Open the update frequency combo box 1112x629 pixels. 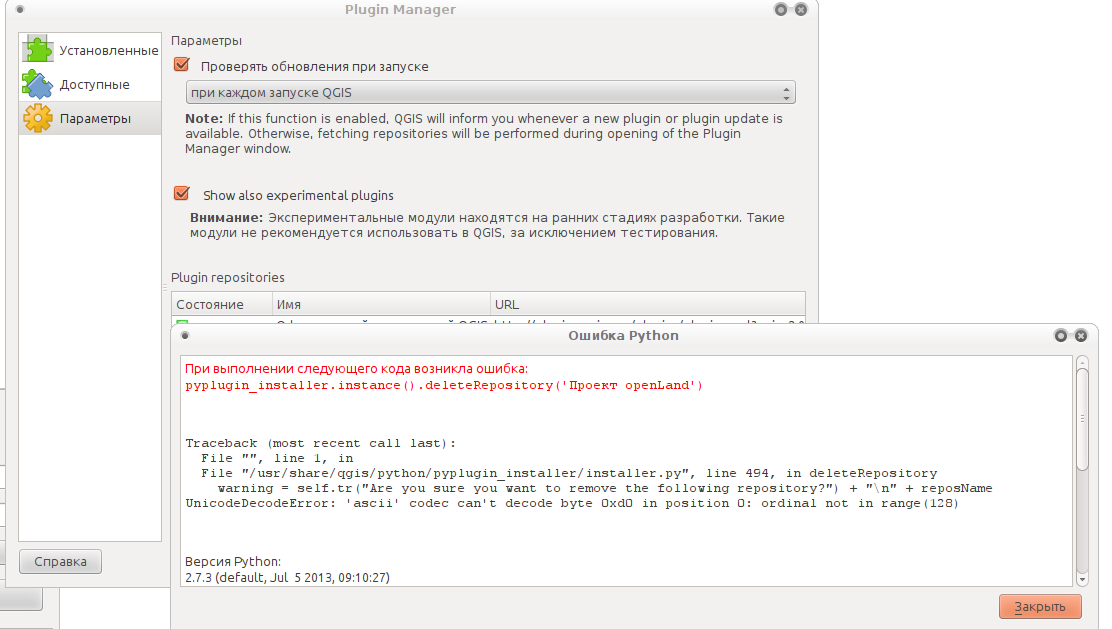[490, 92]
